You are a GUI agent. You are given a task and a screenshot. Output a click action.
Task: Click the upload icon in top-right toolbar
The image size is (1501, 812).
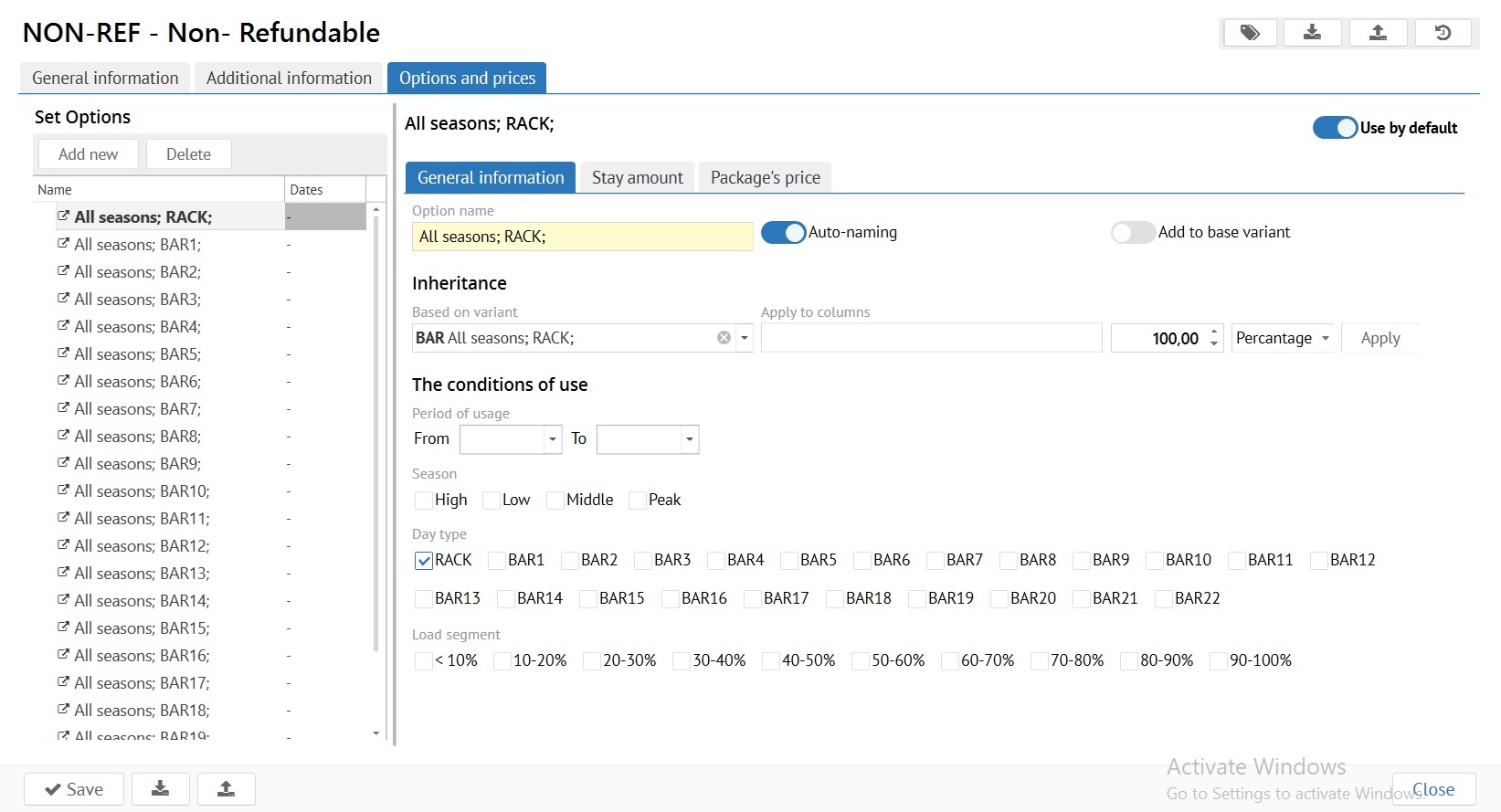(x=1378, y=33)
